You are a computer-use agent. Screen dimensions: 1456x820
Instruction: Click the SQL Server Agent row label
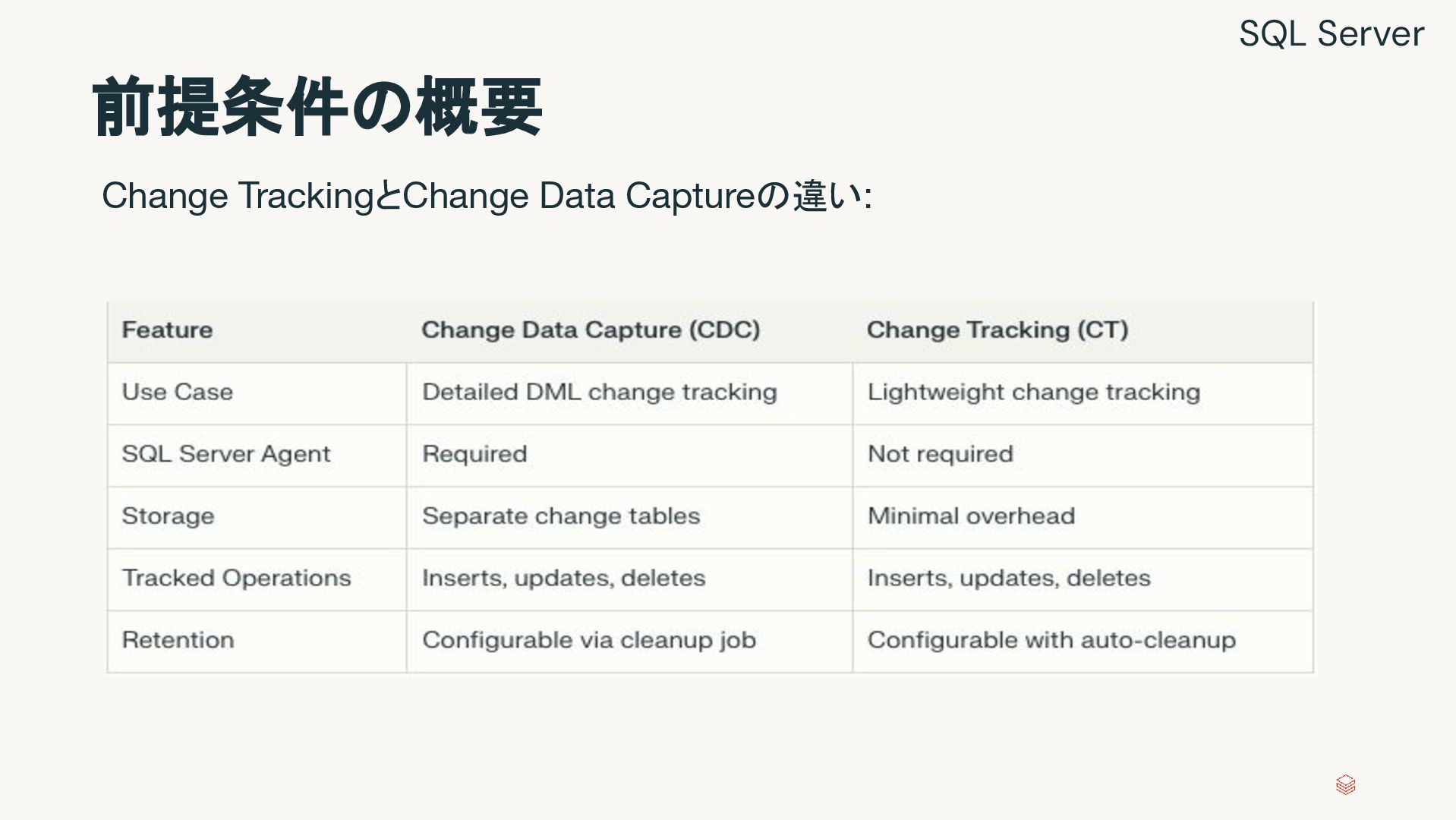pos(226,454)
